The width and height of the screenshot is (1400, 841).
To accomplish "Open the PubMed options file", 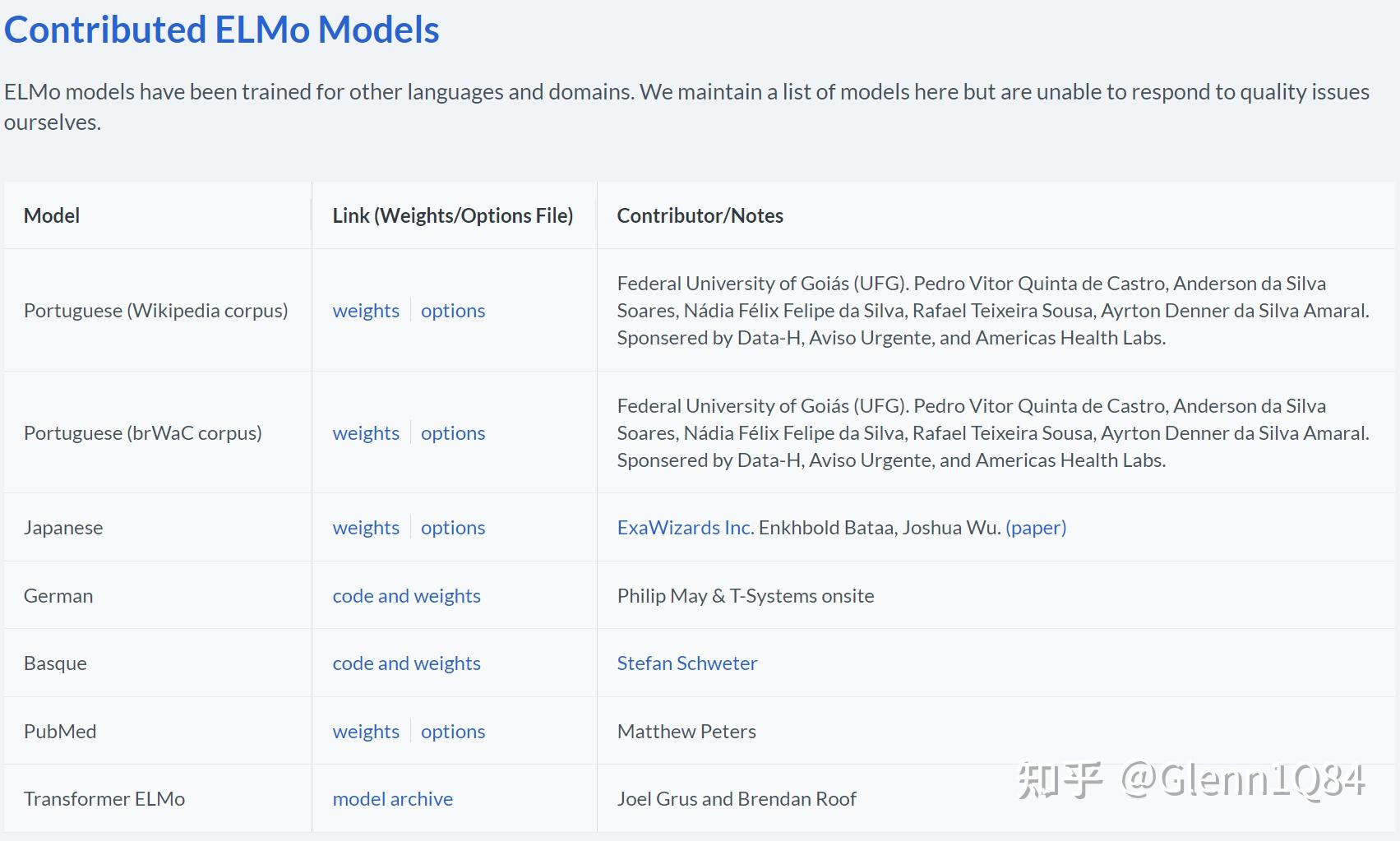I will [x=453, y=732].
